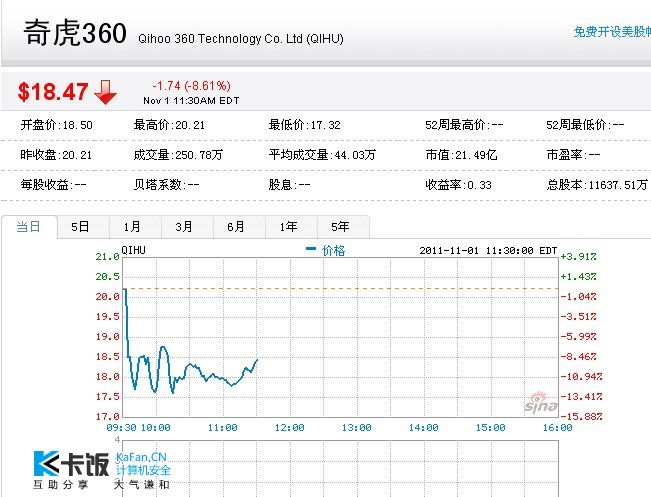This screenshot has height=497, width=651.
Task: Click the Nov 1 11:30AM EDT timestamp
Action: click(191, 101)
